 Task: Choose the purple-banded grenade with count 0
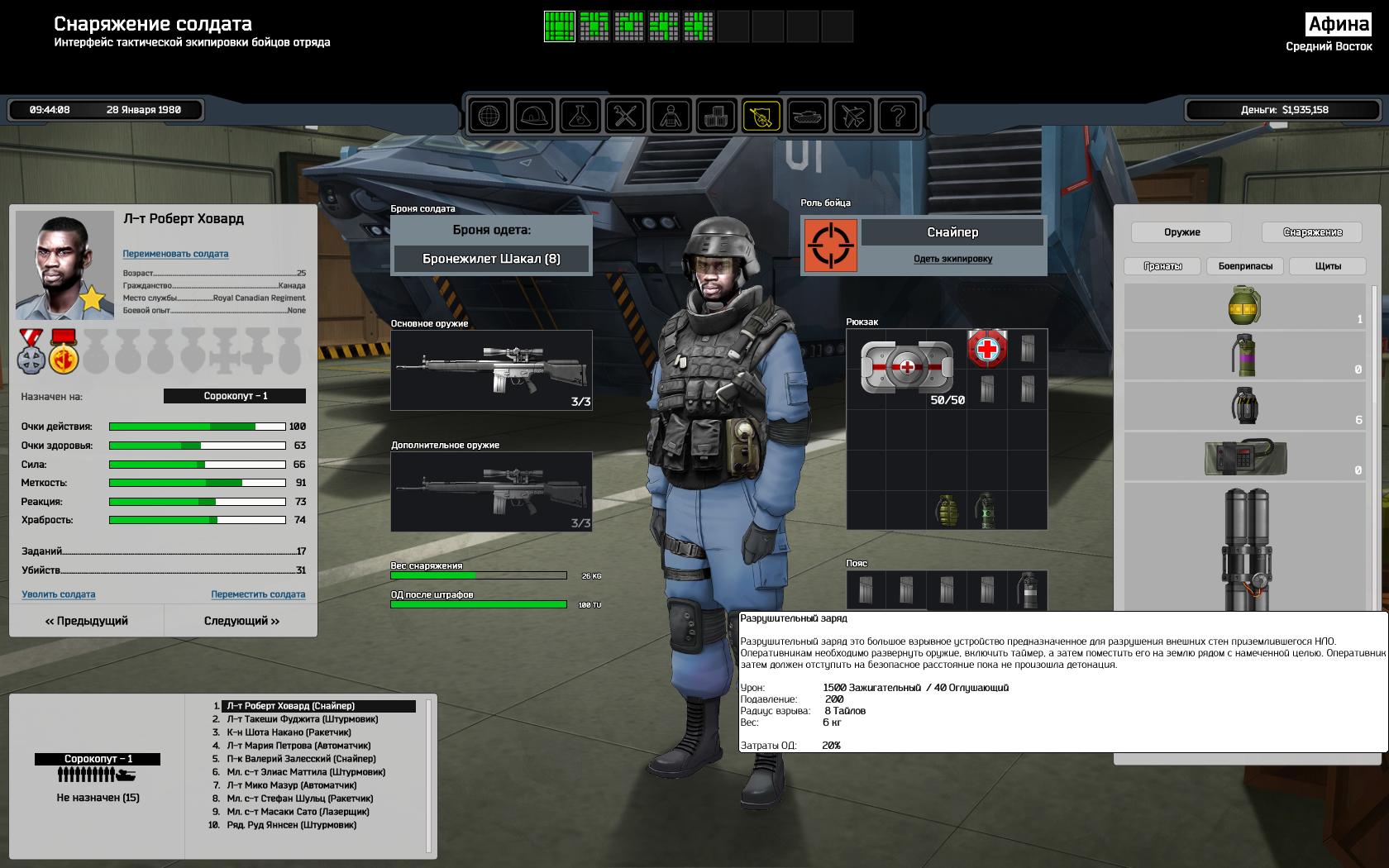pos(1244,355)
